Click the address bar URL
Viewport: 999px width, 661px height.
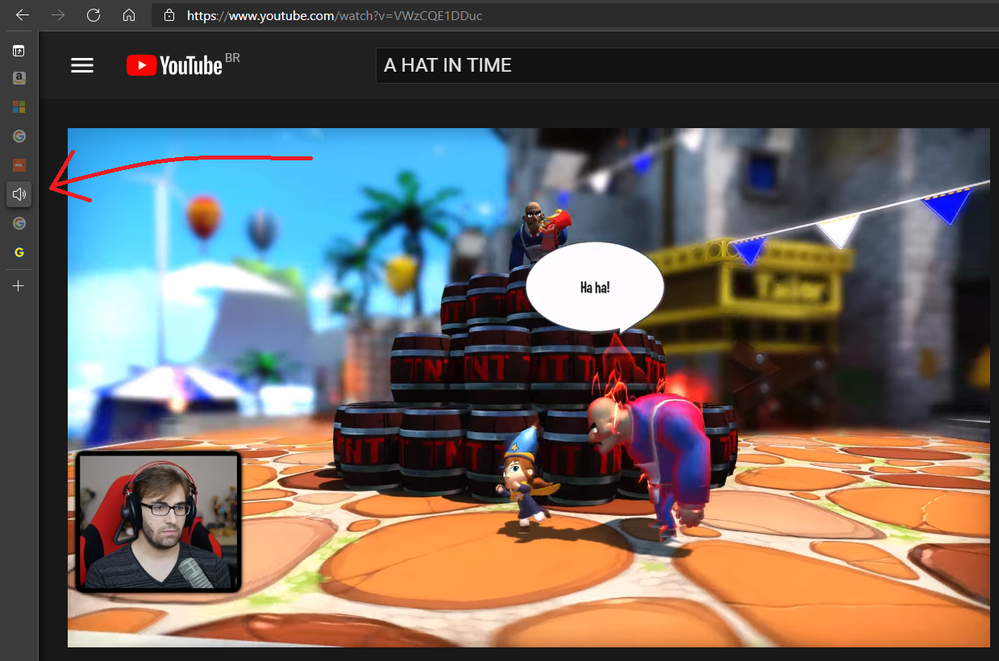pyautogui.click(x=300, y=15)
